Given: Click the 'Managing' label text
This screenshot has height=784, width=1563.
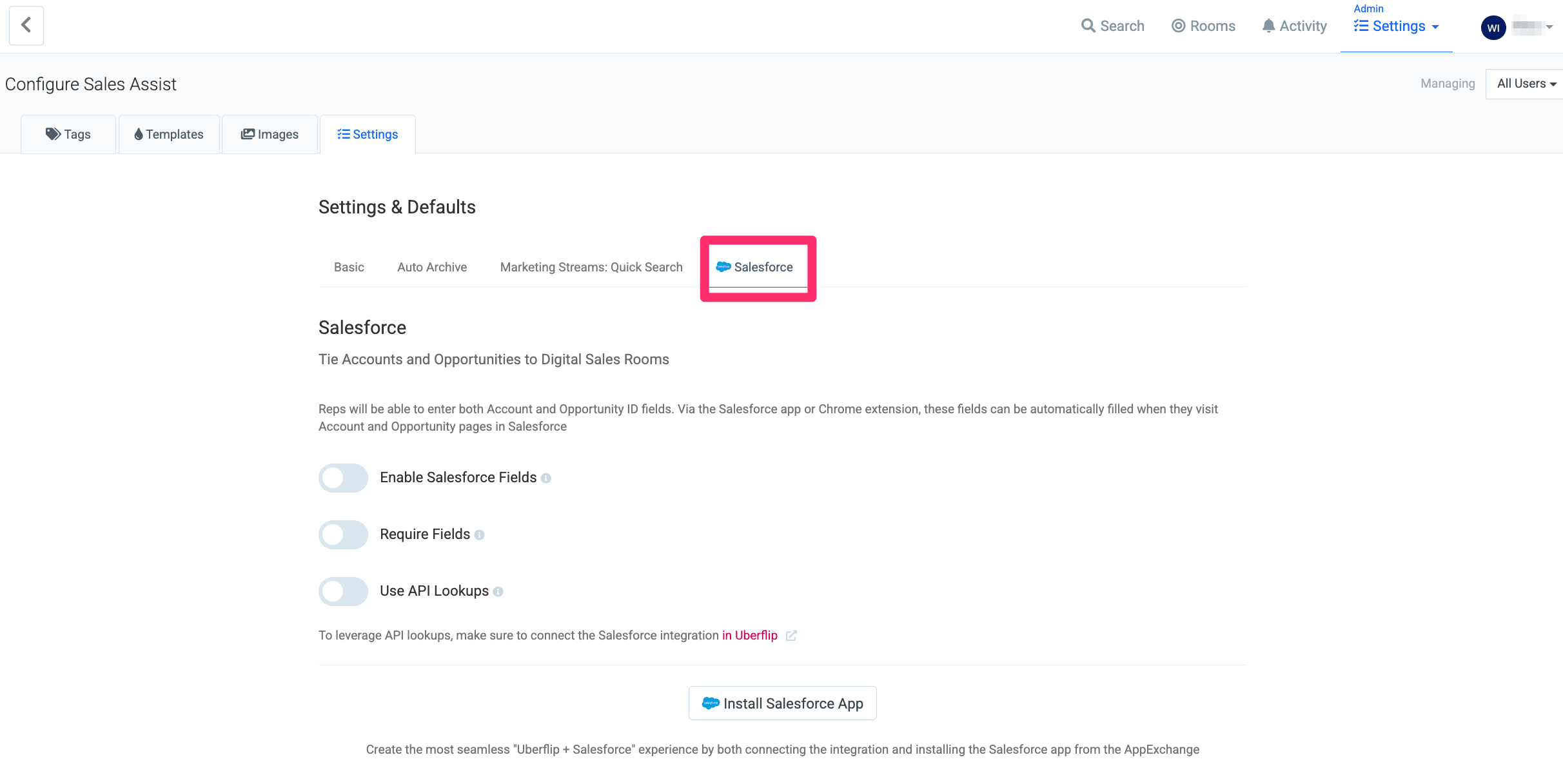Looking at the screenshot, I should 1448,84.
